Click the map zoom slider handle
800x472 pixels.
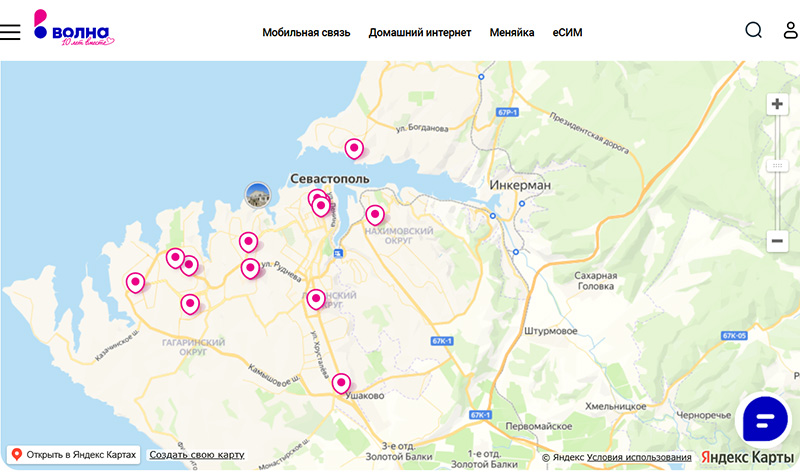click(x=777, y=165)
